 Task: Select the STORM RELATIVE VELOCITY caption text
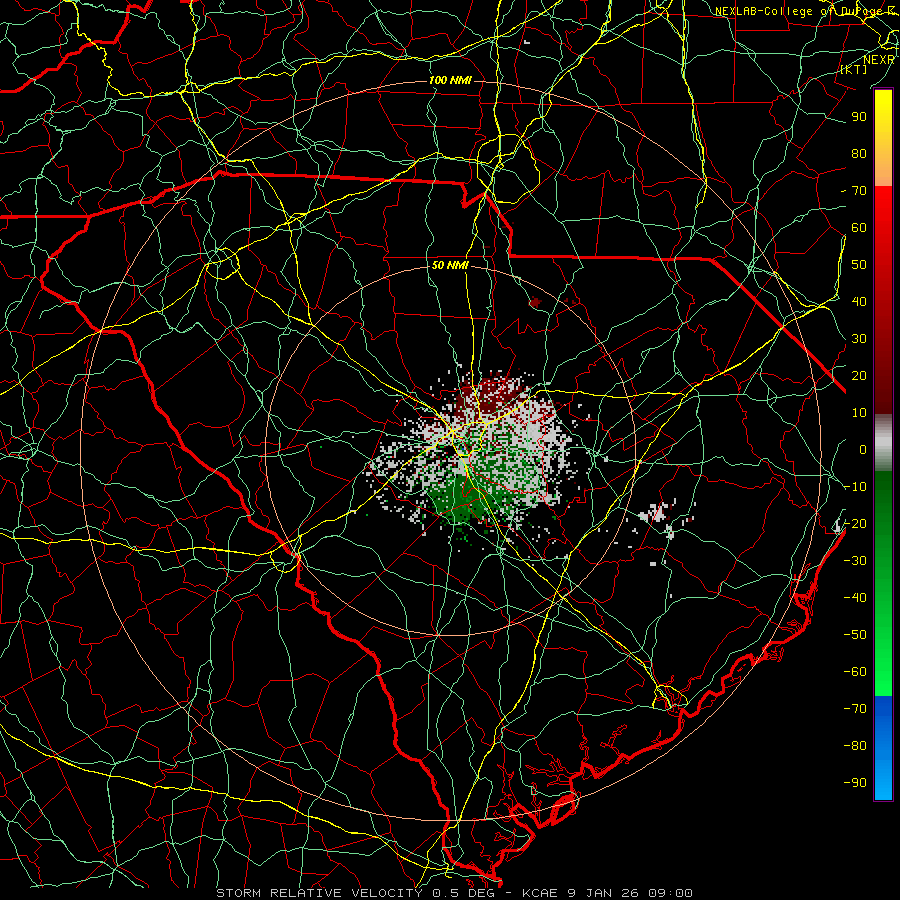(319, 893)
